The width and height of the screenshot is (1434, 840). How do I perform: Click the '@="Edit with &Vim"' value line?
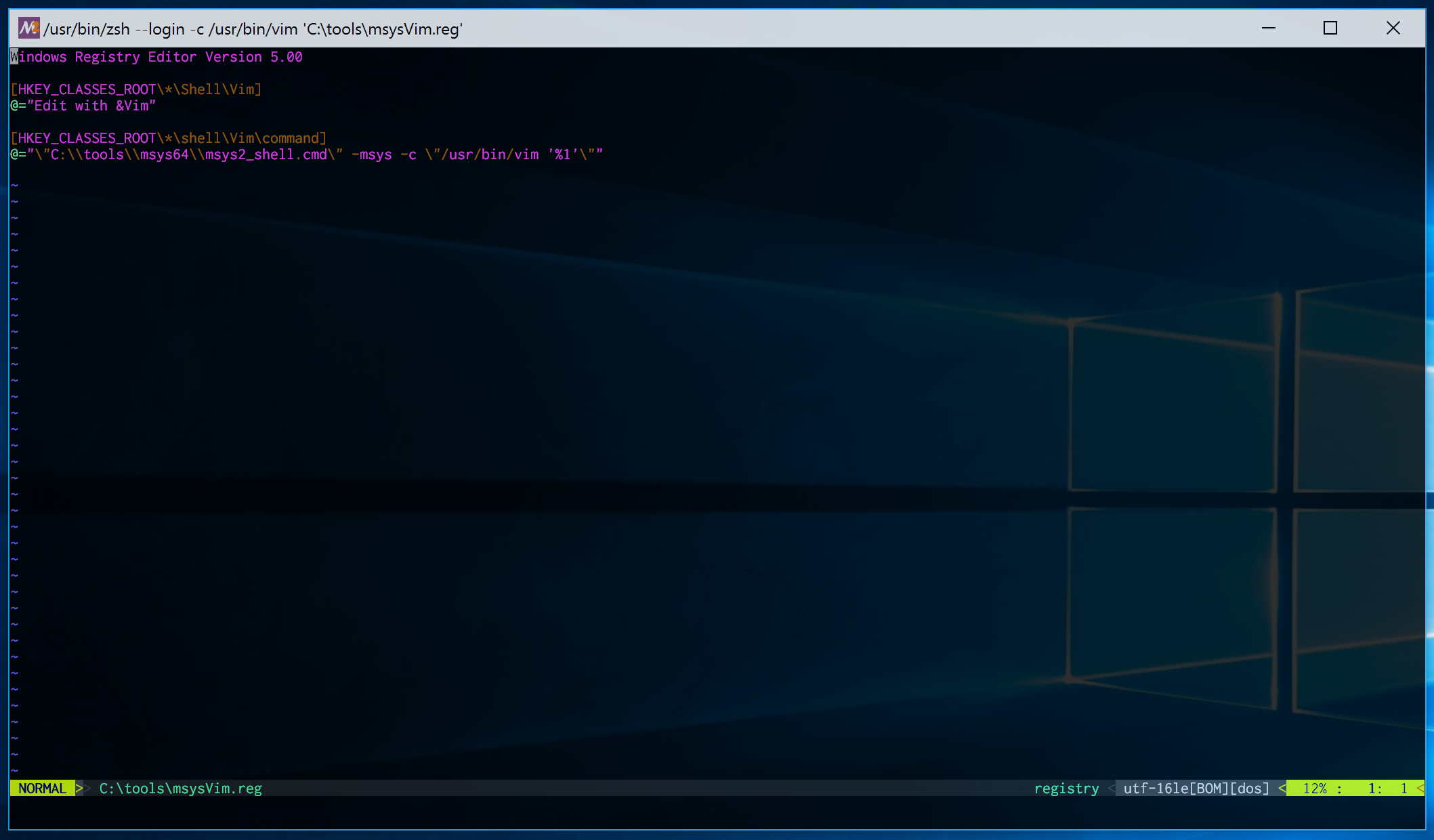pos(83,106)
